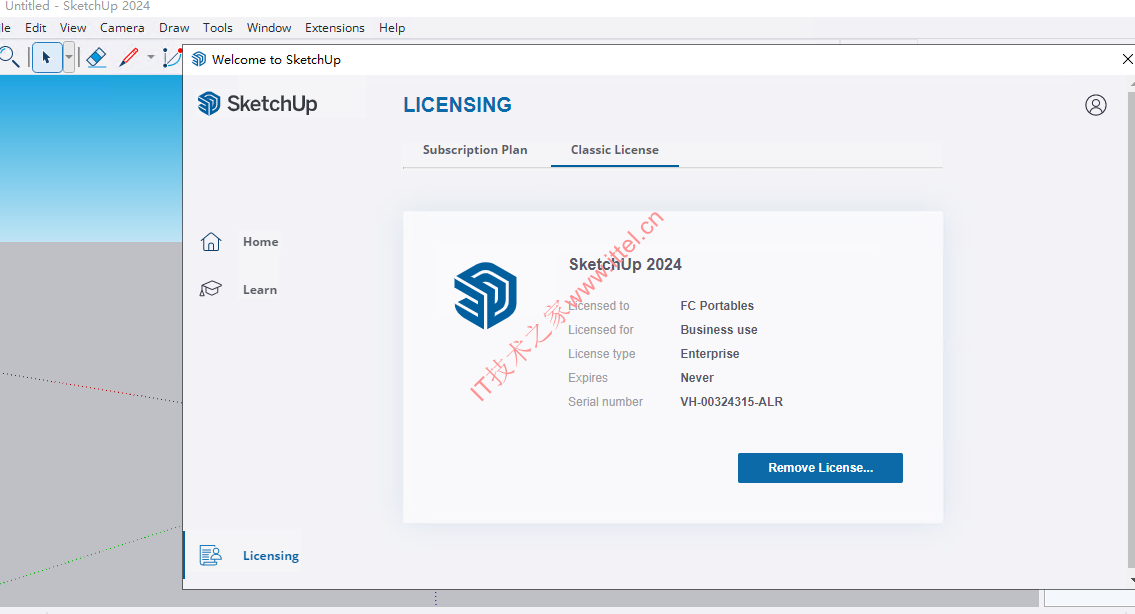
Task: Click the dialog scrollbar down arrow
Action: click(x=1131, y=580)
